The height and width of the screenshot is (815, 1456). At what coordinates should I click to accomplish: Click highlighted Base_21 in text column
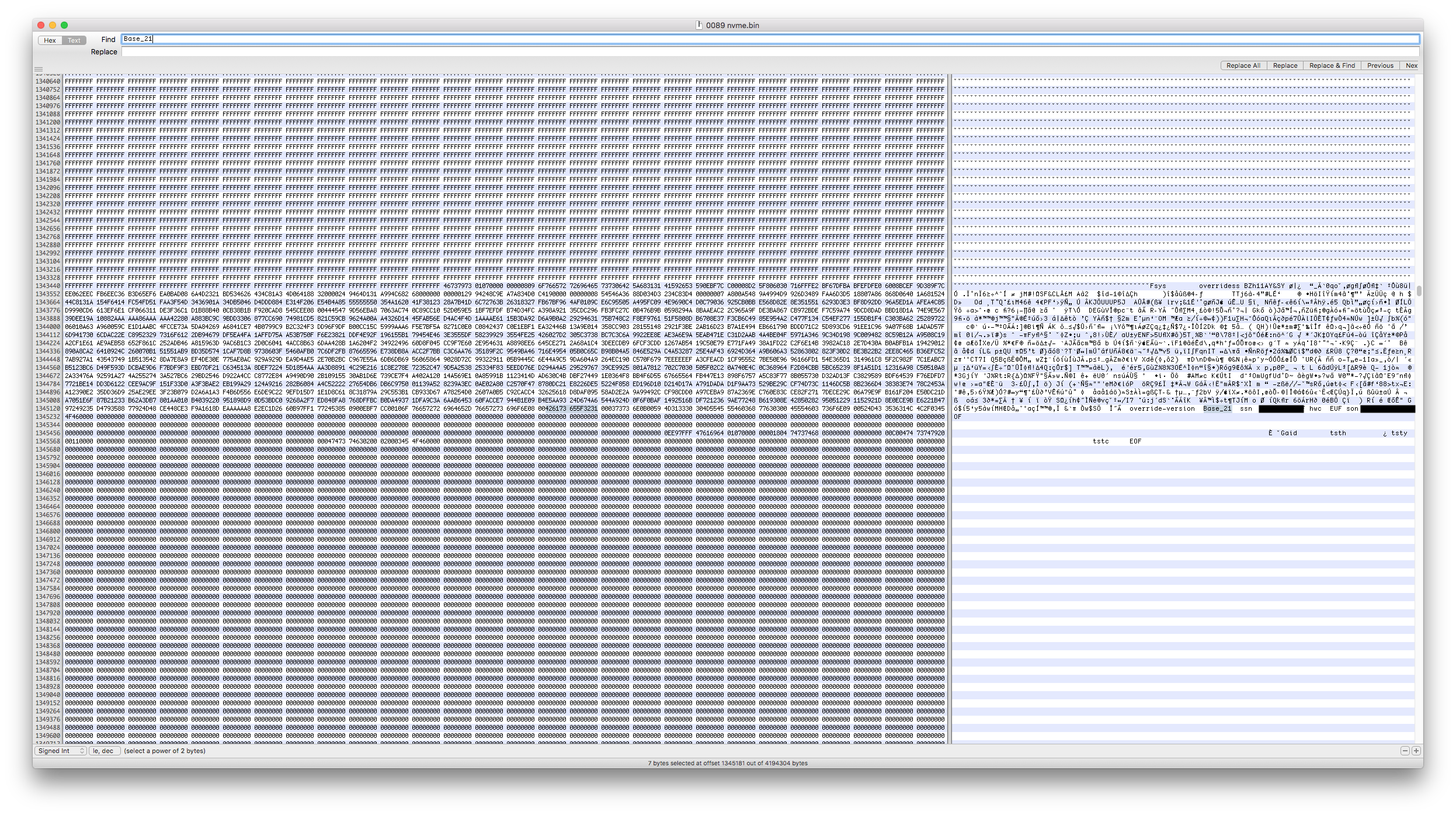[1217, 409]
